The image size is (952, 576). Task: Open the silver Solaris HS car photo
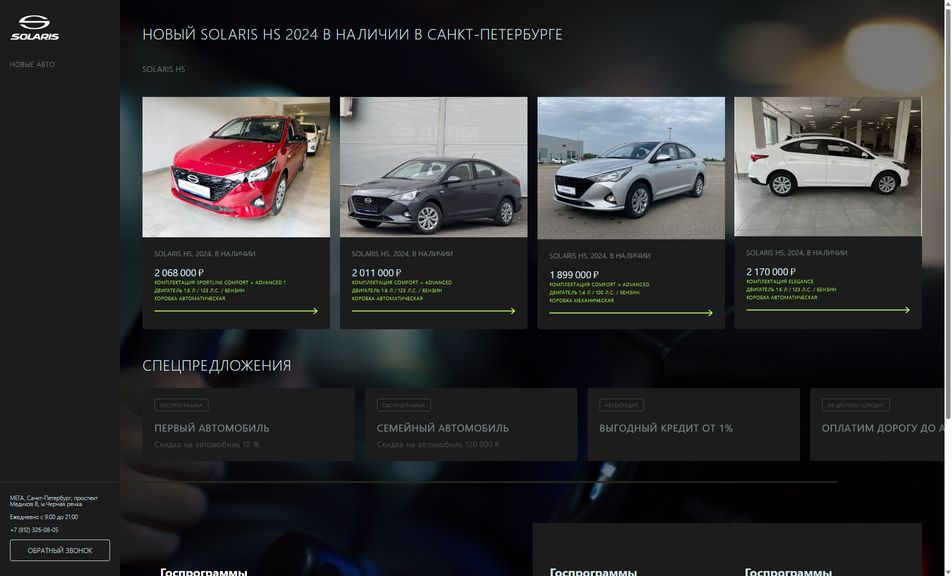tap(631, 168)
